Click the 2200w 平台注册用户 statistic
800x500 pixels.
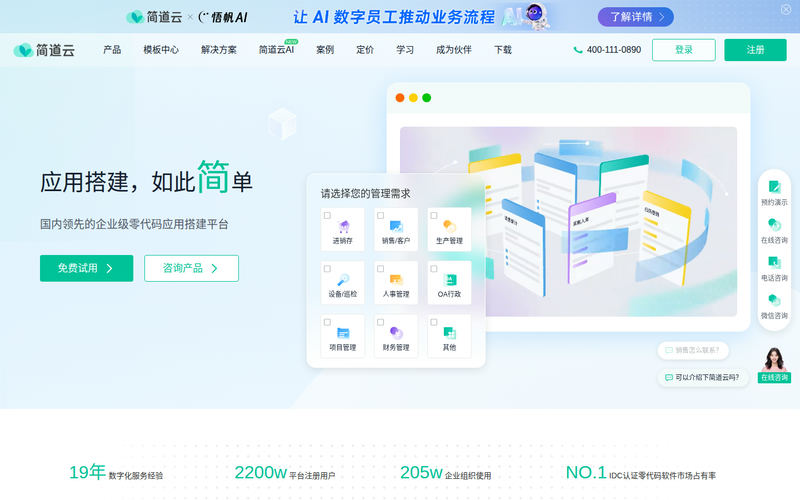(x=285, y=473)
